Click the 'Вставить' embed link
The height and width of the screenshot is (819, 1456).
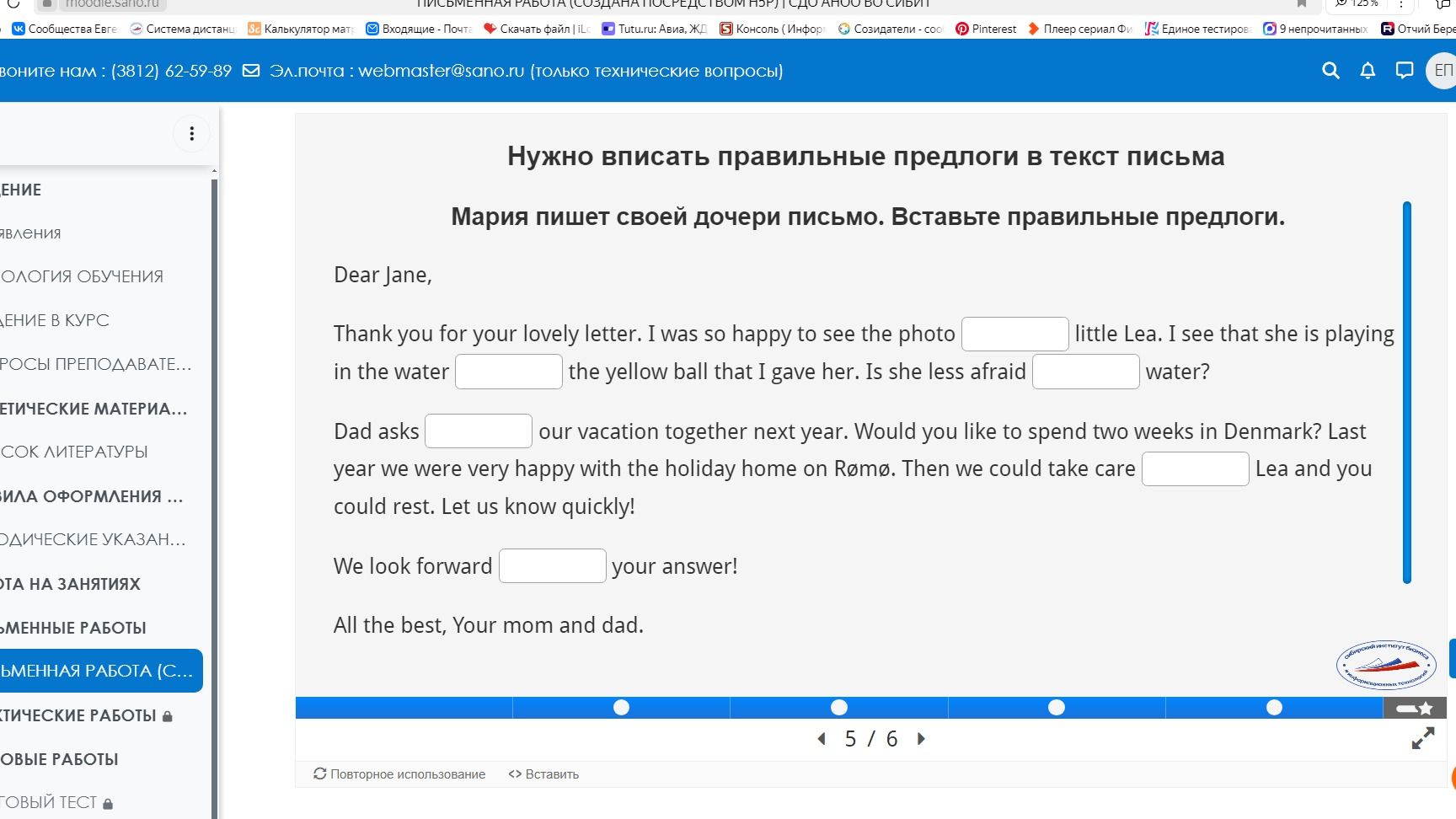tap(543, 774)
